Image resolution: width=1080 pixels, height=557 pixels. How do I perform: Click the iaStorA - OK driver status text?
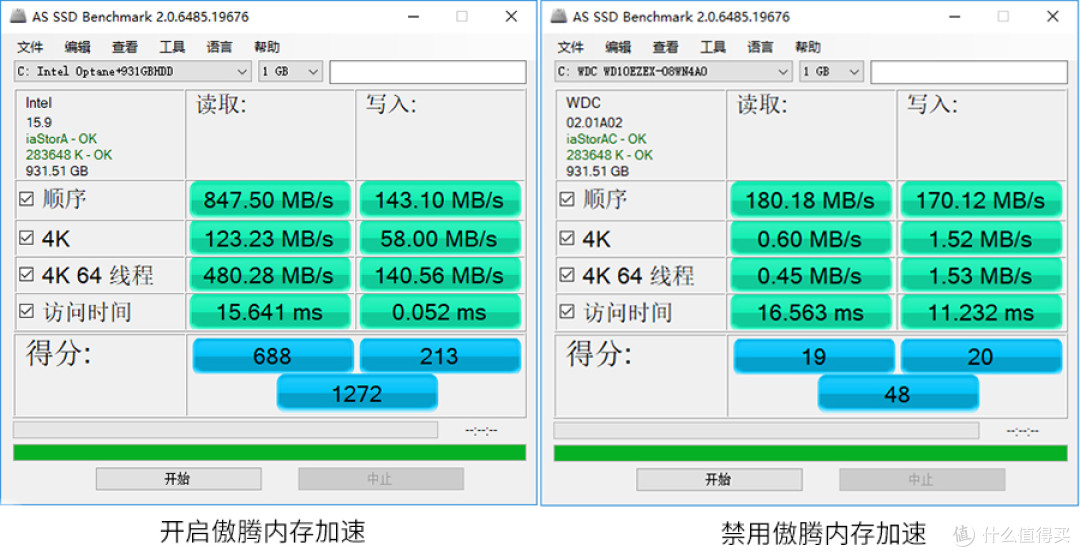61,139
